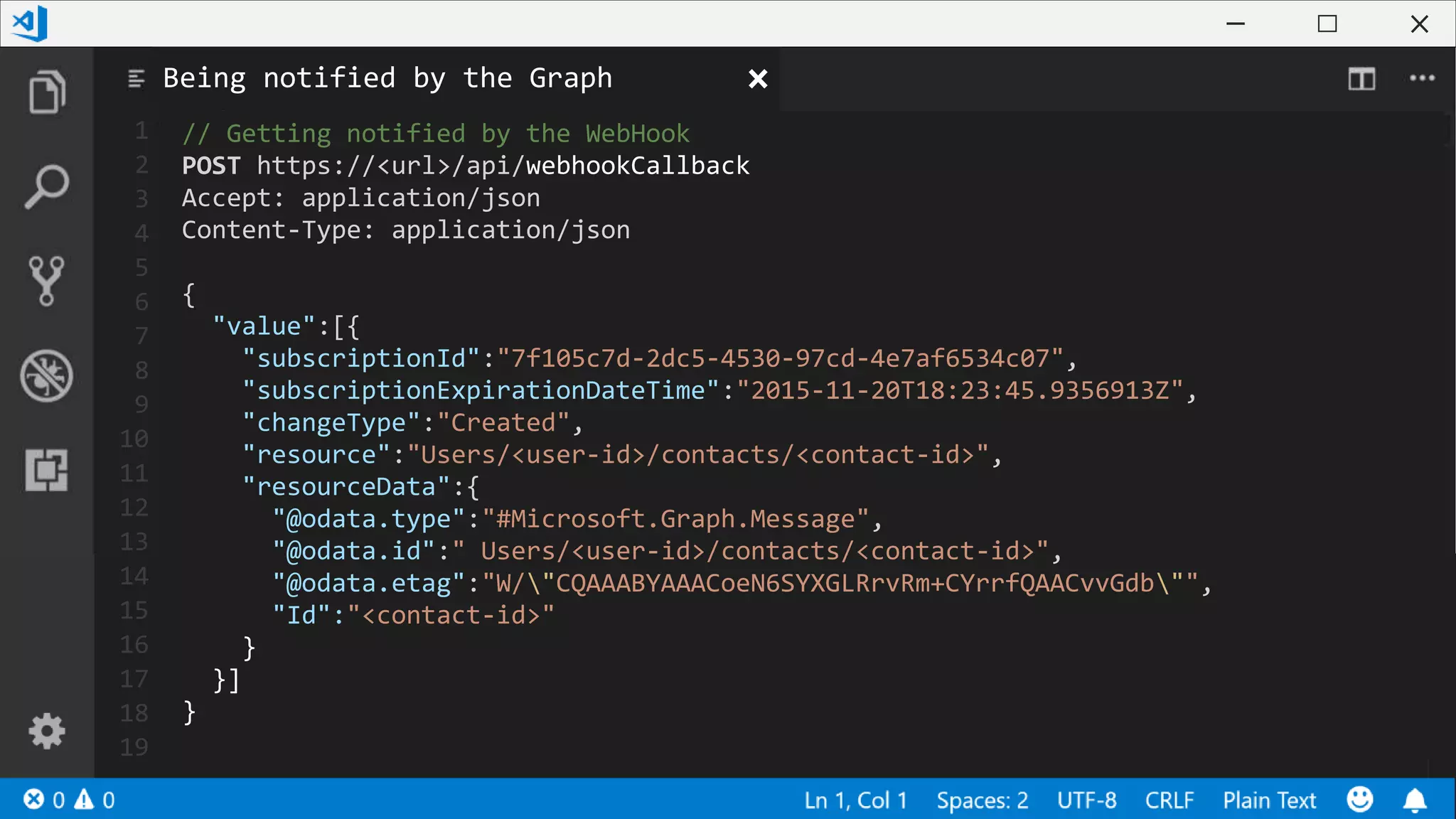The height and width of the screenshot is (819, 1456).
Task: Open the More Actions ellipsis menu
Action: pos(1422,78)
